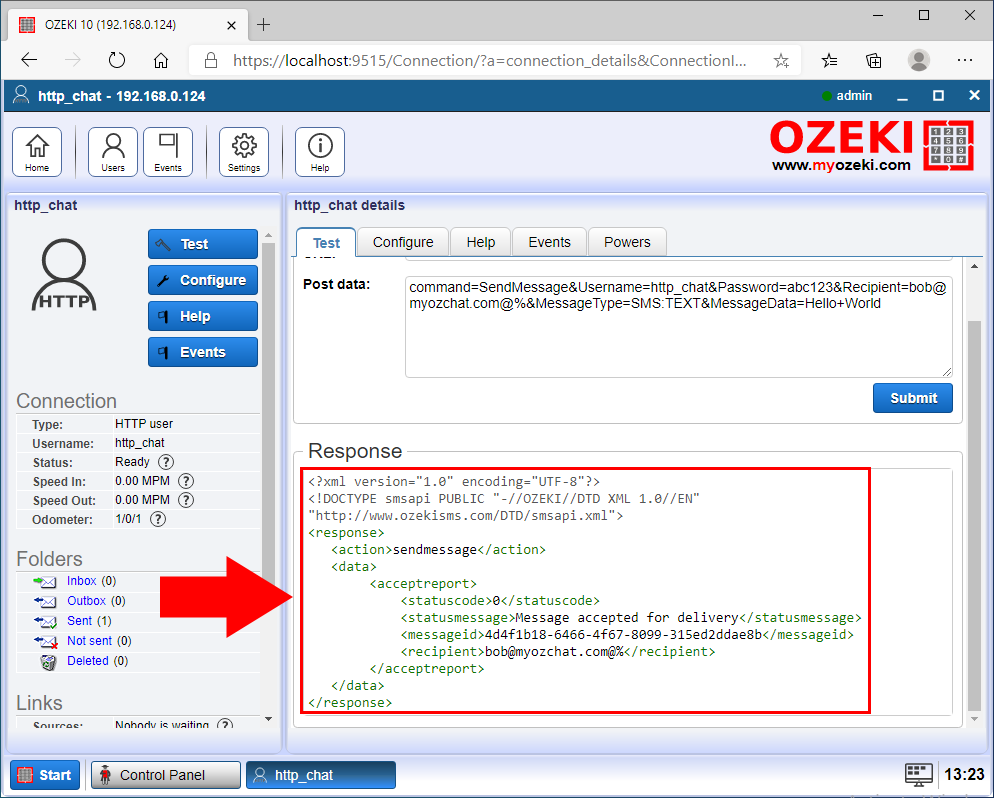This screenshot has width=994, height=798.
Task: Click inside the Post data text field
Action: point(678,340)
